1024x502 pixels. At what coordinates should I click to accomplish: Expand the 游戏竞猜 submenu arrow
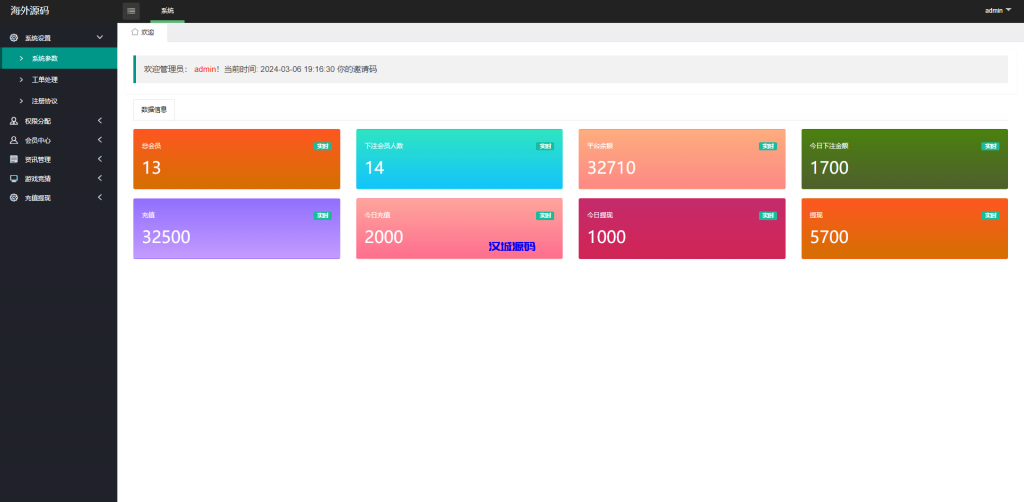(99, 178)
